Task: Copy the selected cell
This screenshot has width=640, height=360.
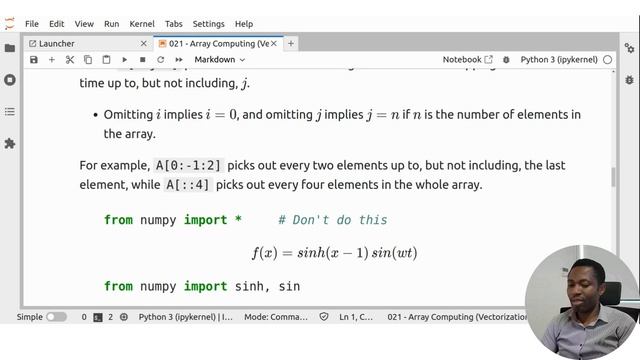Action: [88, 60]
